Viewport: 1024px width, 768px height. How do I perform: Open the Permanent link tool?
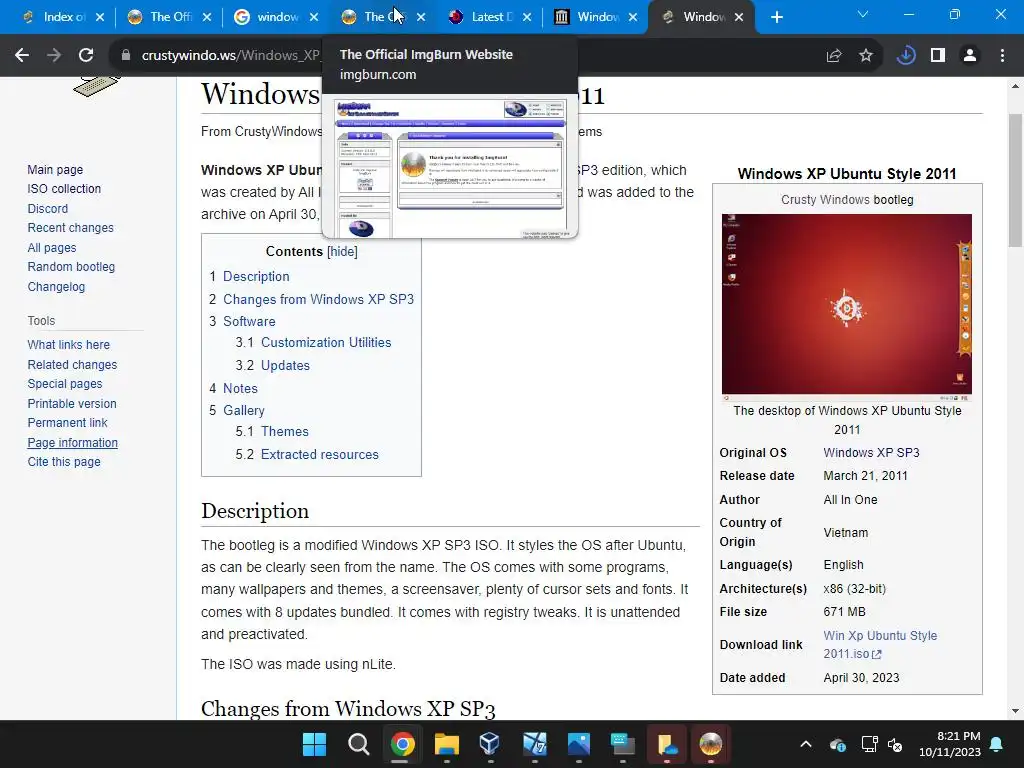click(67, 423)
